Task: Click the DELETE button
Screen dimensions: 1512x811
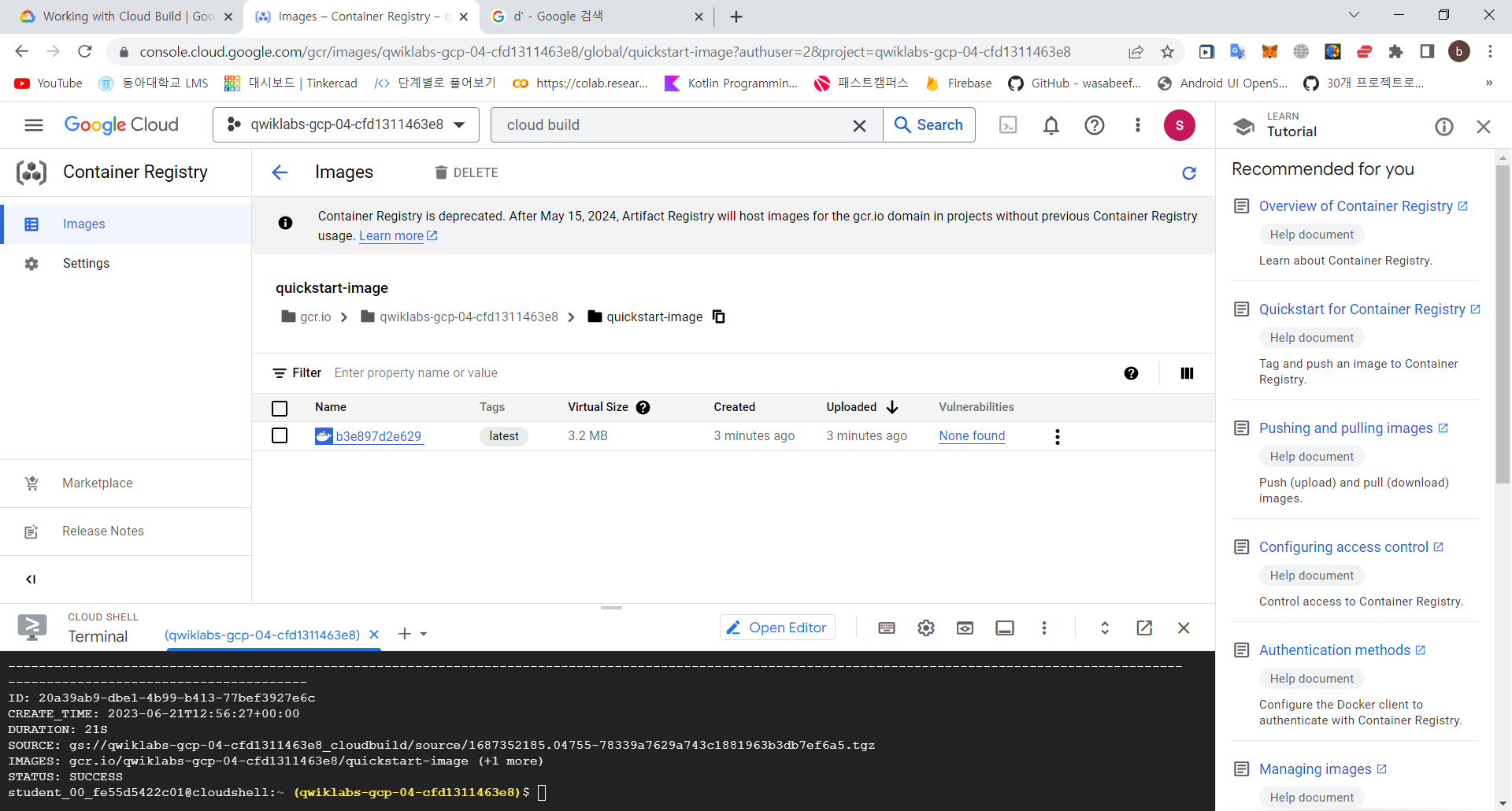Action: click(x=466, y=172)
